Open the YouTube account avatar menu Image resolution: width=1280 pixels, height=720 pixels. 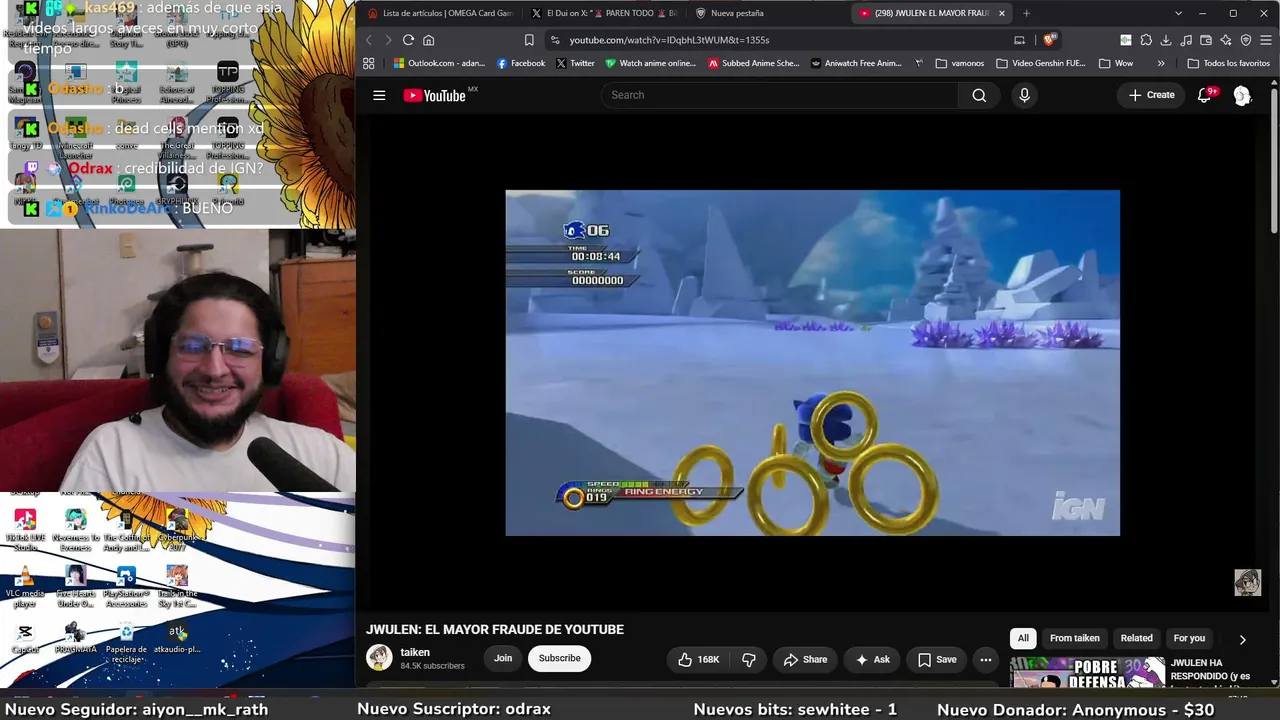click(1242, 95)
